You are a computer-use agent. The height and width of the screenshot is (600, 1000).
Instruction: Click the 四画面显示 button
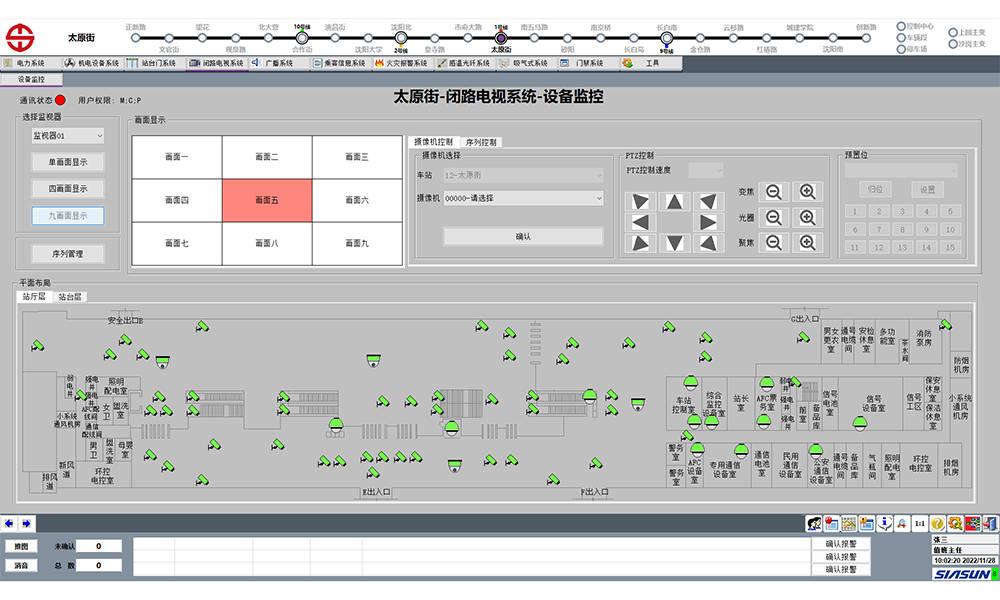click(x=67, y=188)
